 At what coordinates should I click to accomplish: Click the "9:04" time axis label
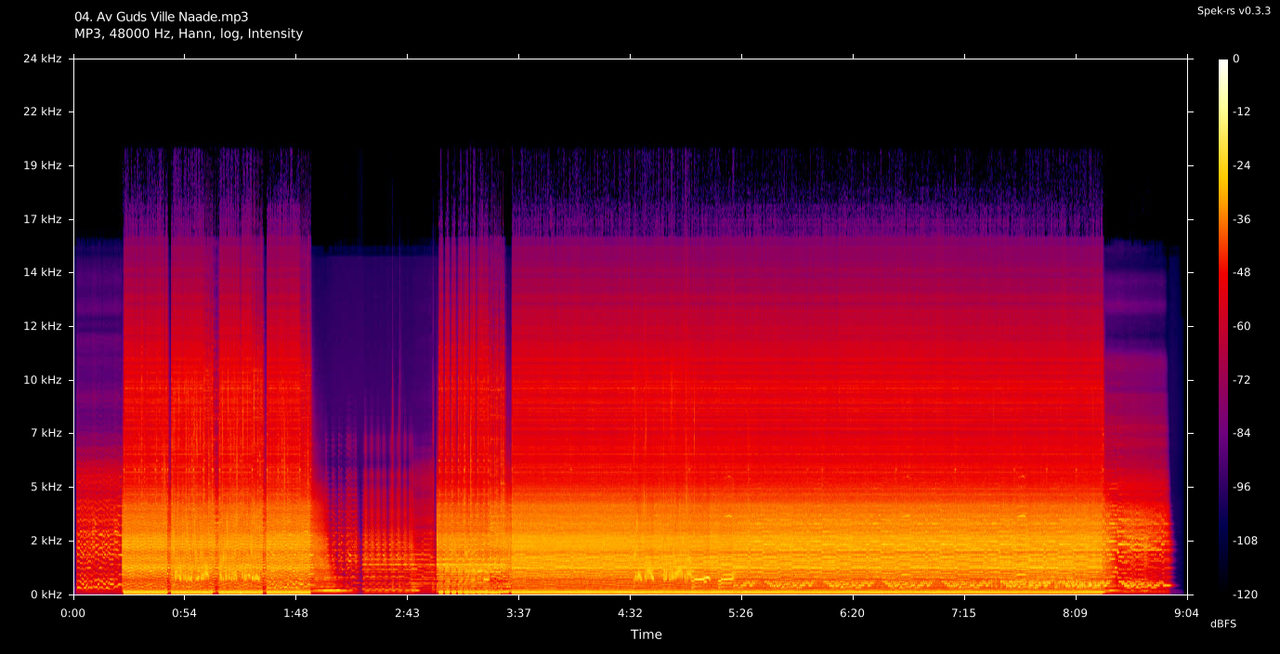click(1186, 612)
